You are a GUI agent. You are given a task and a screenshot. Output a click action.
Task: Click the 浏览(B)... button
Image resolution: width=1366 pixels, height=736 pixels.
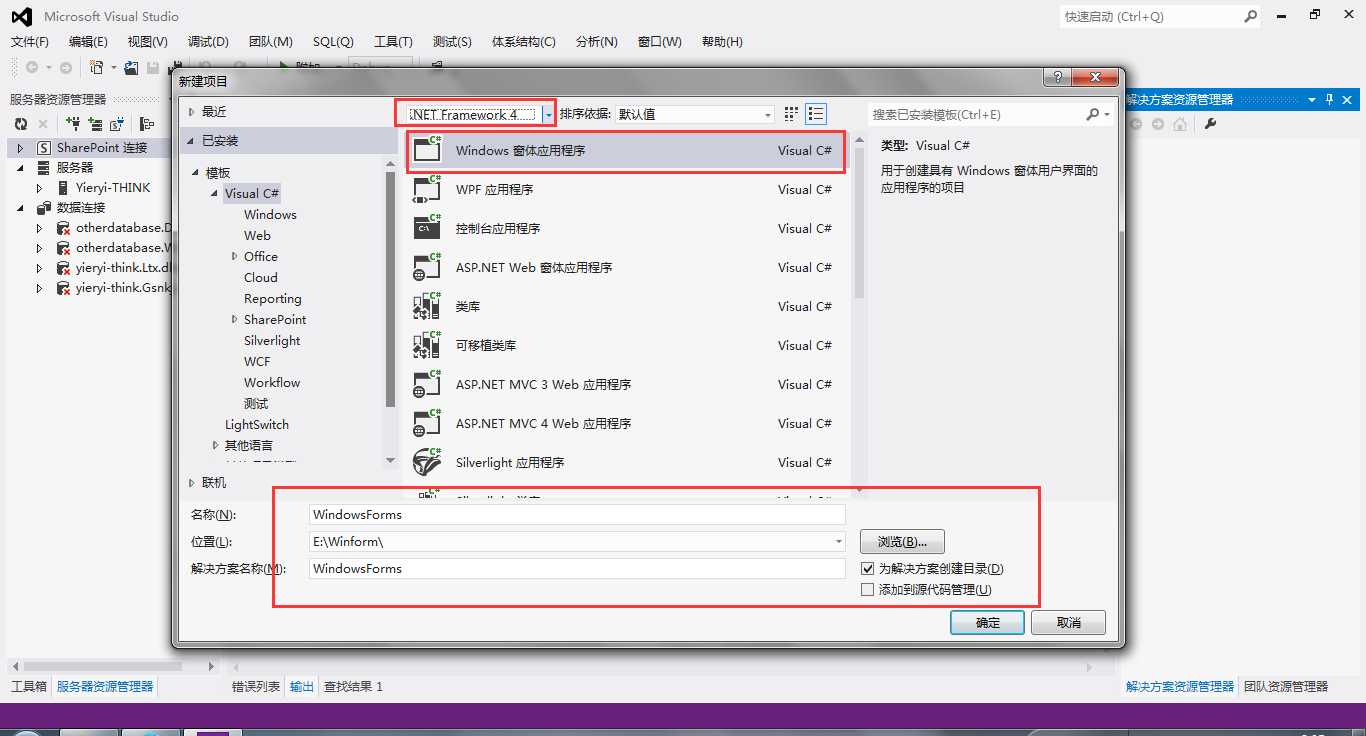point(902,542)
